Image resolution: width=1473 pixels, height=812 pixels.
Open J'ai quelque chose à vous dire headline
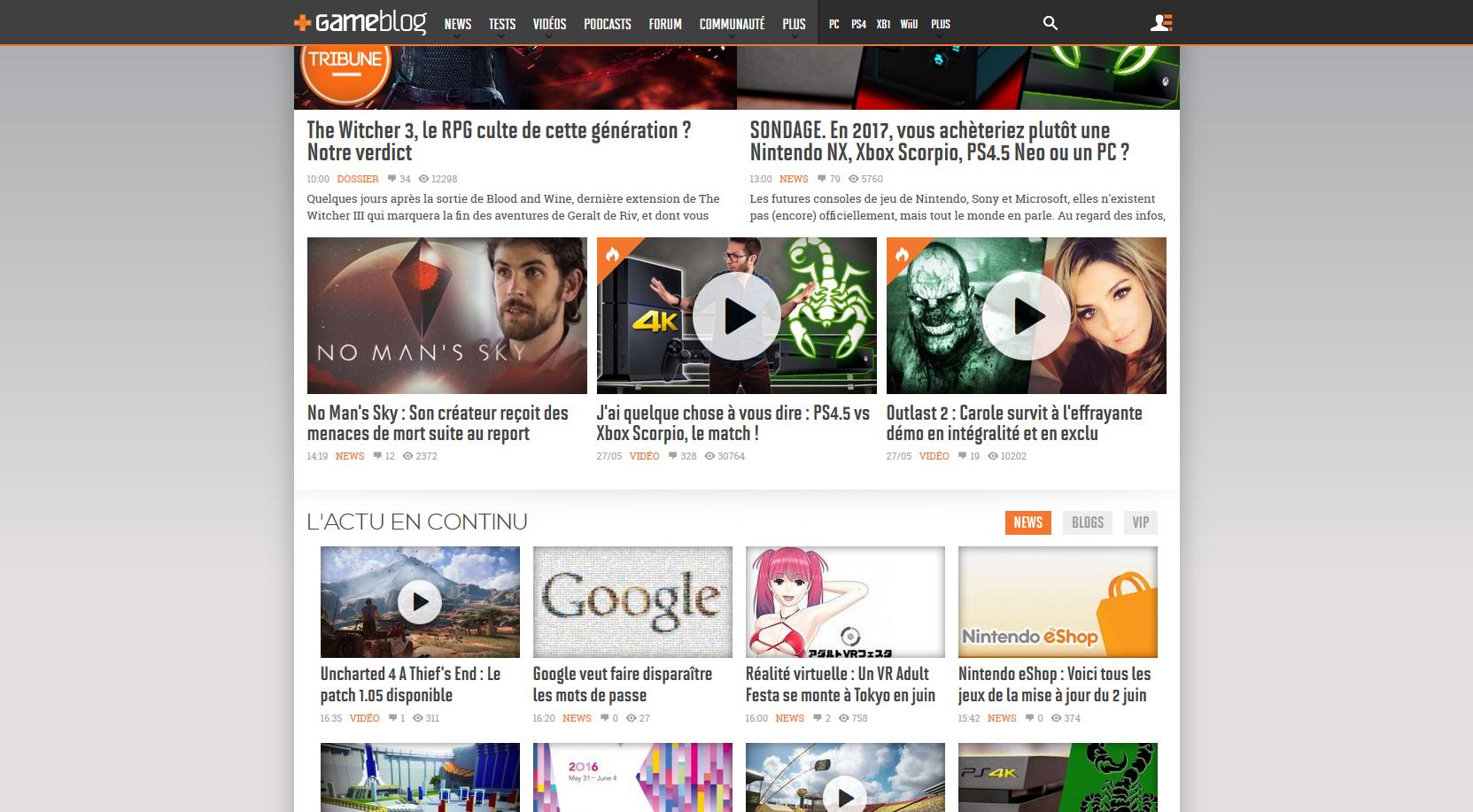[x=733, y=423]
